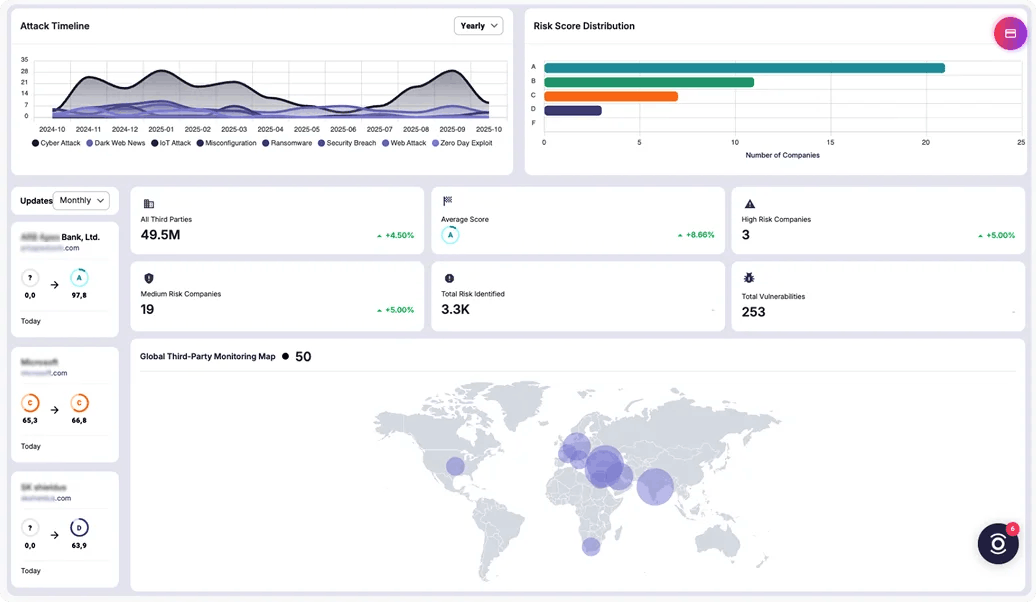Open the Microsoft update card title
The image size is (1036, 602).
click(x=40, y=362)
